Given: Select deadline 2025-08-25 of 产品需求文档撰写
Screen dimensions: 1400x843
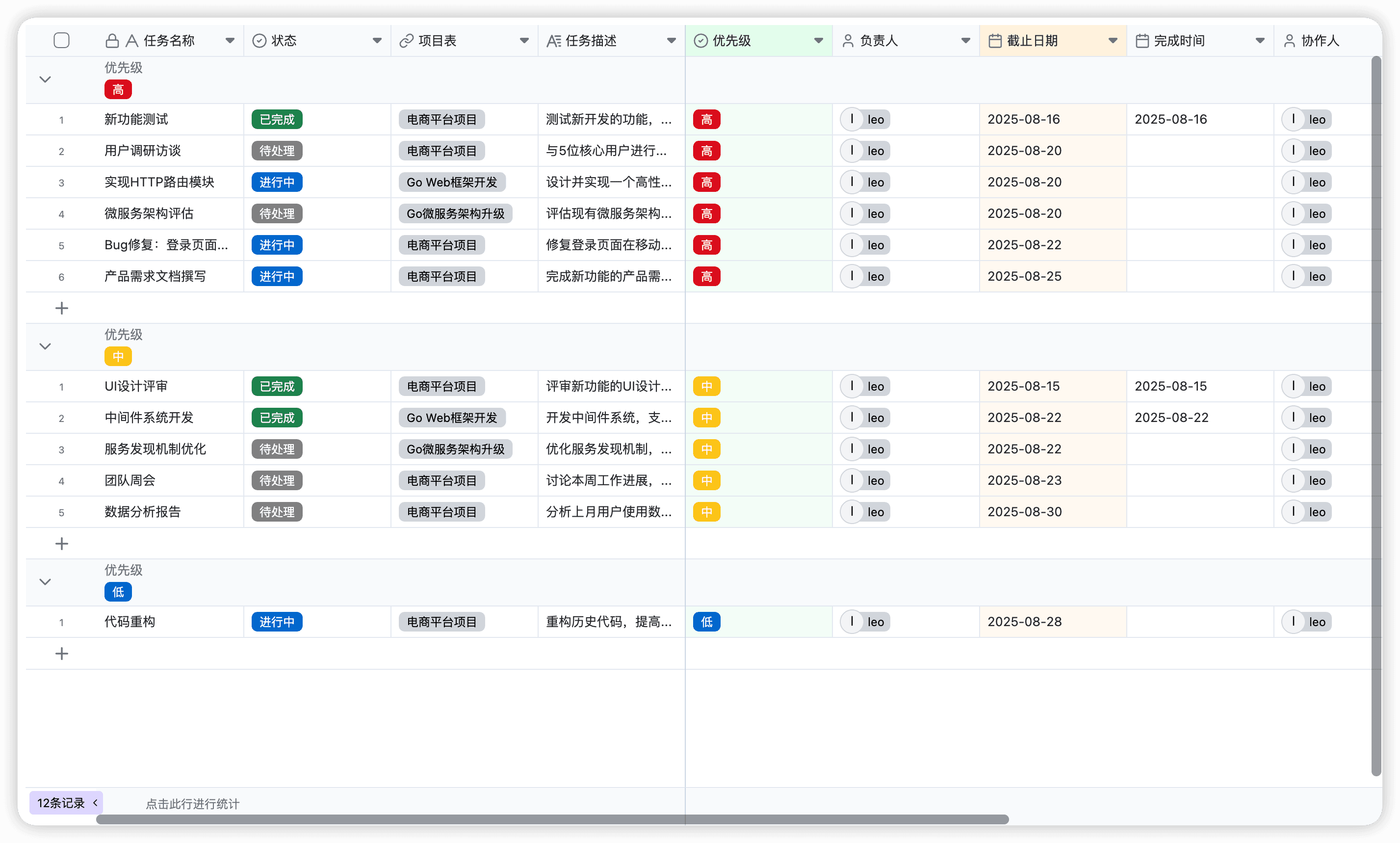Looking at the screenshot, I should click(x=1053, y=276).
